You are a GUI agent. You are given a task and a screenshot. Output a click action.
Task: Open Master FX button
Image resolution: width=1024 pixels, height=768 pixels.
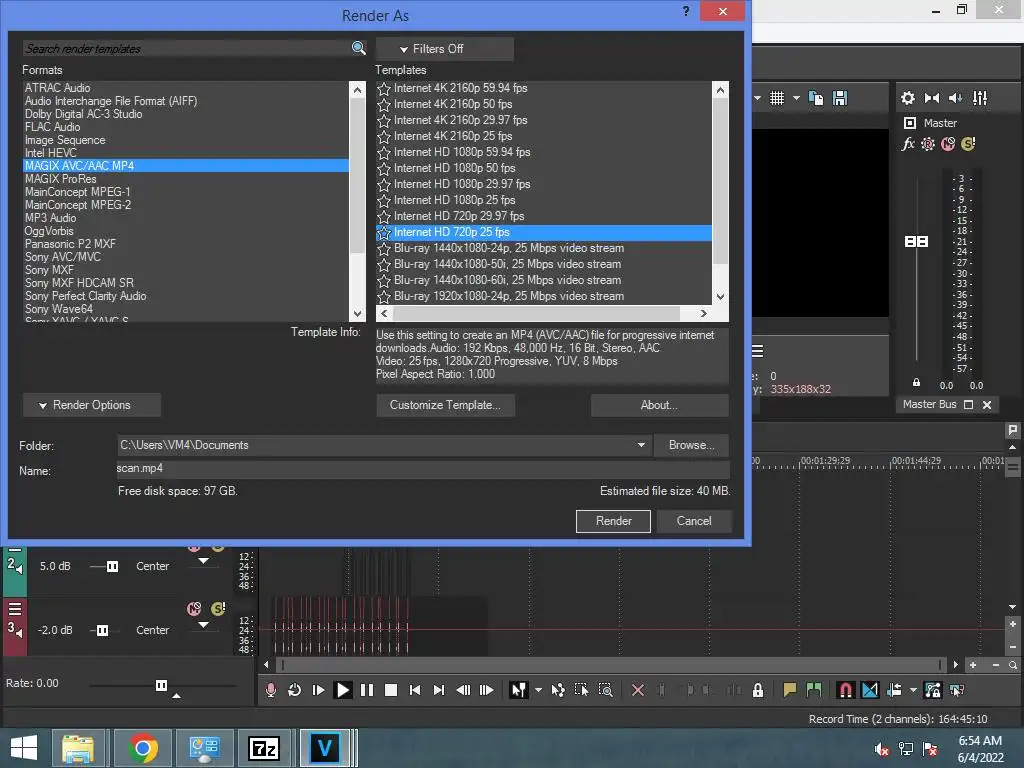tap(908, 144)
